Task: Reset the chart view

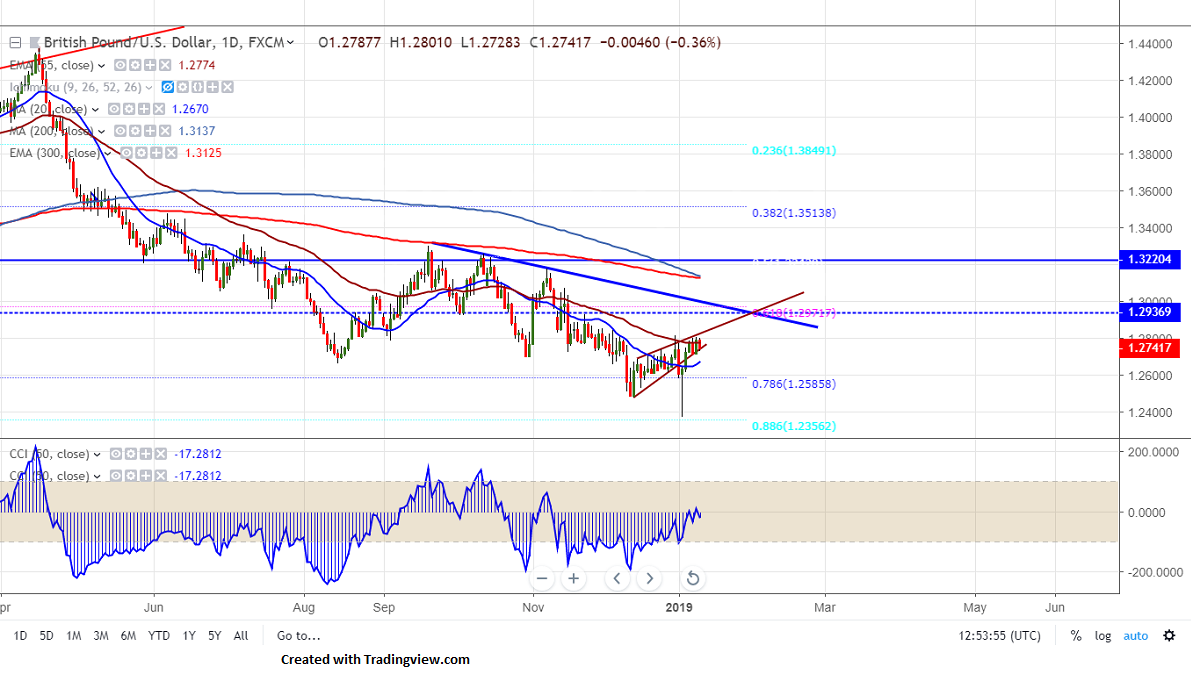Action: point(693,579)
